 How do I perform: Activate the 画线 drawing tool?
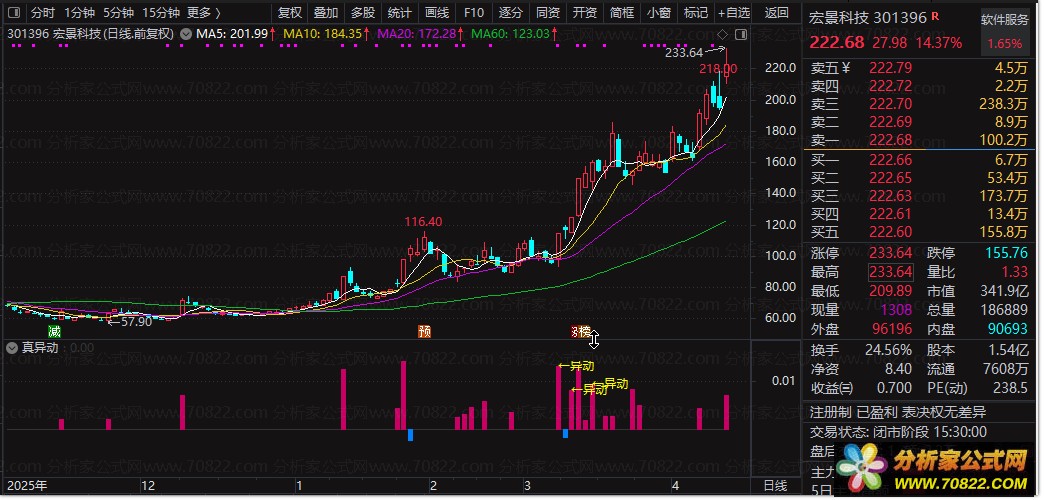point(437,12)
